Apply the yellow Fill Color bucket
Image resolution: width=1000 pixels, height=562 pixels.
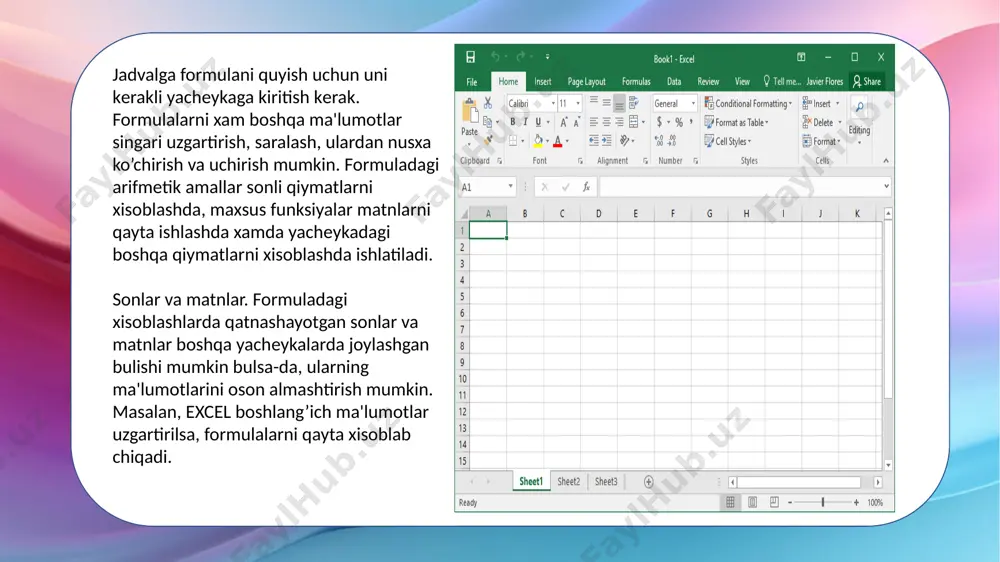(538, 141)
